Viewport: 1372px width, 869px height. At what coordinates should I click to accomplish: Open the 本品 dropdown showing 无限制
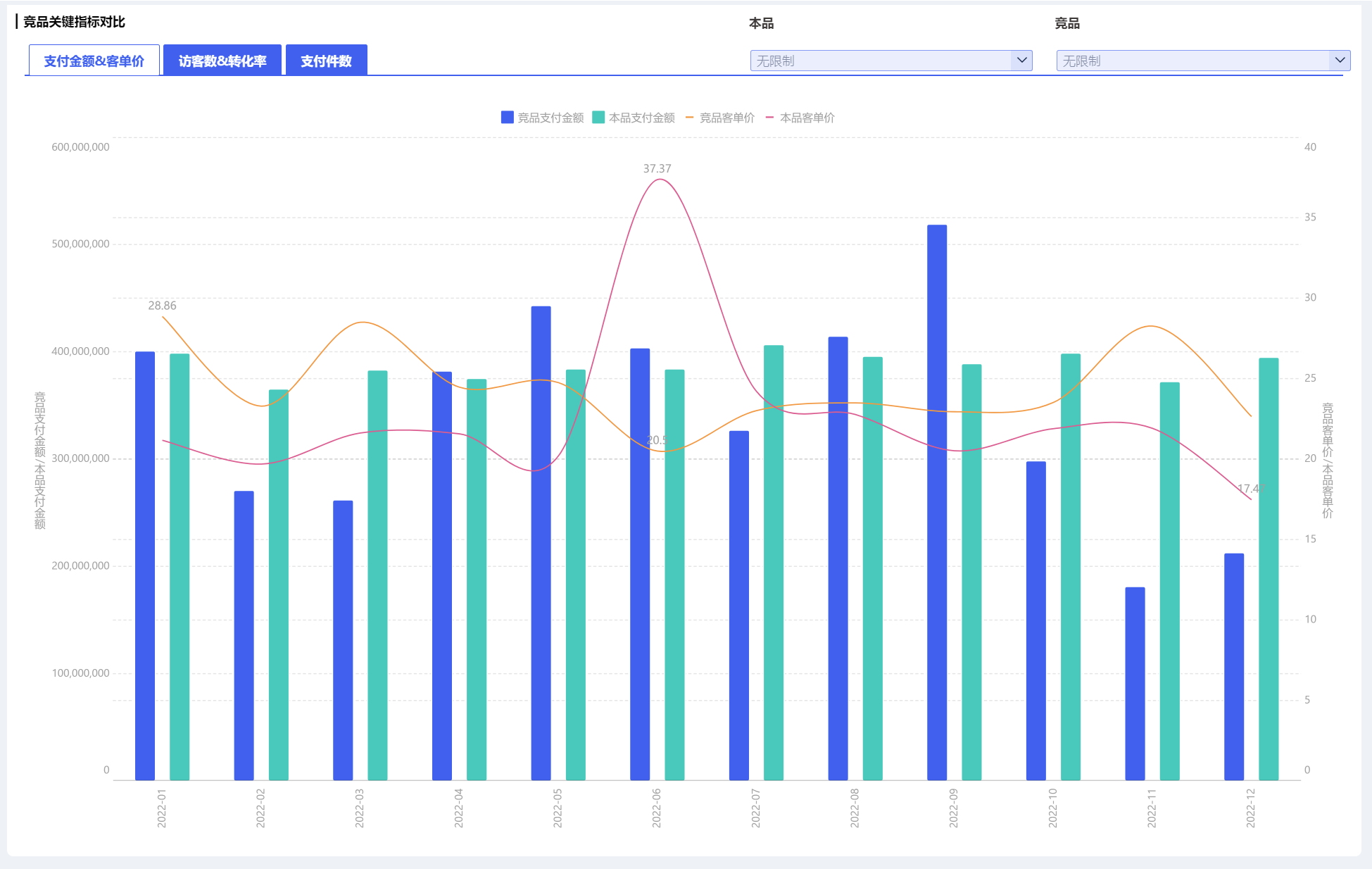pyautogui.click(x=891, y=61)
